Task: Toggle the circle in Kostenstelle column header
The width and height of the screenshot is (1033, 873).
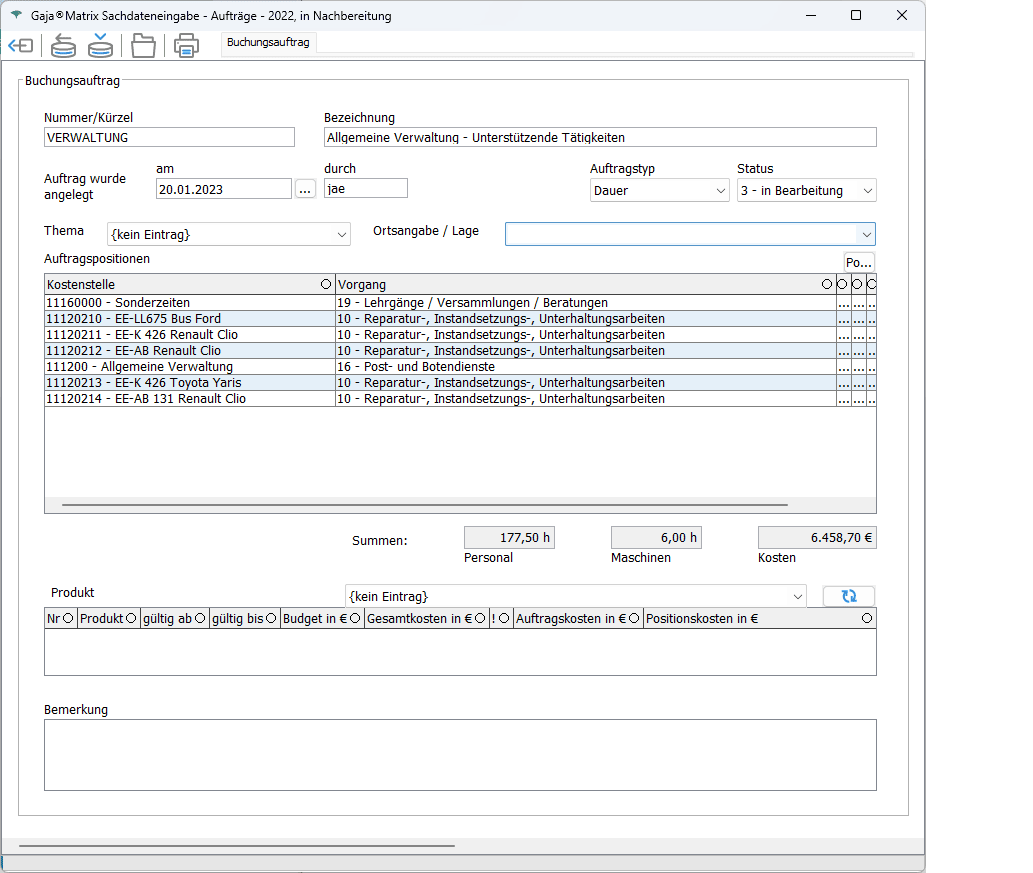Action: [326, 285]
